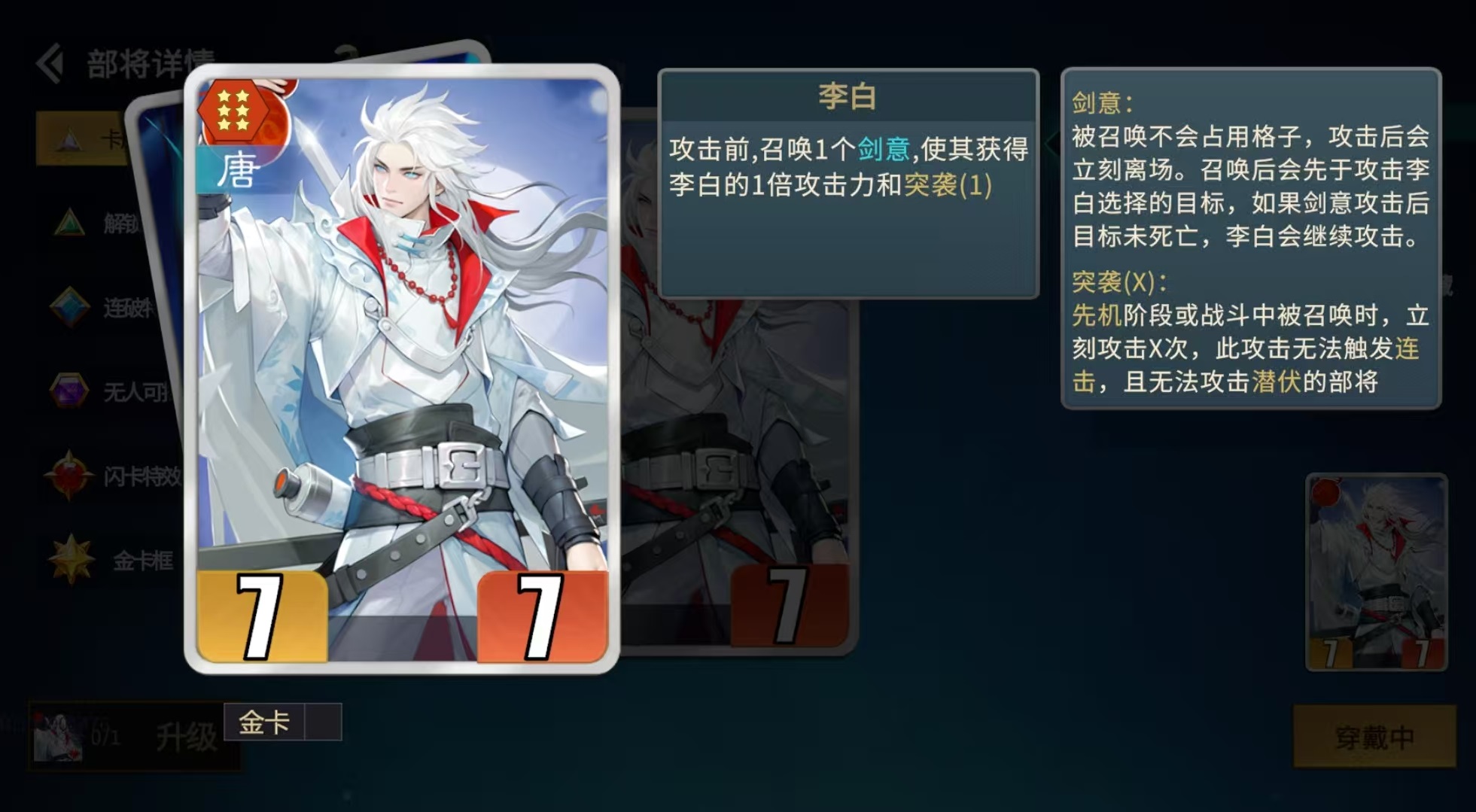Open the small Li Bai card thumbnail

point(1376,572)
